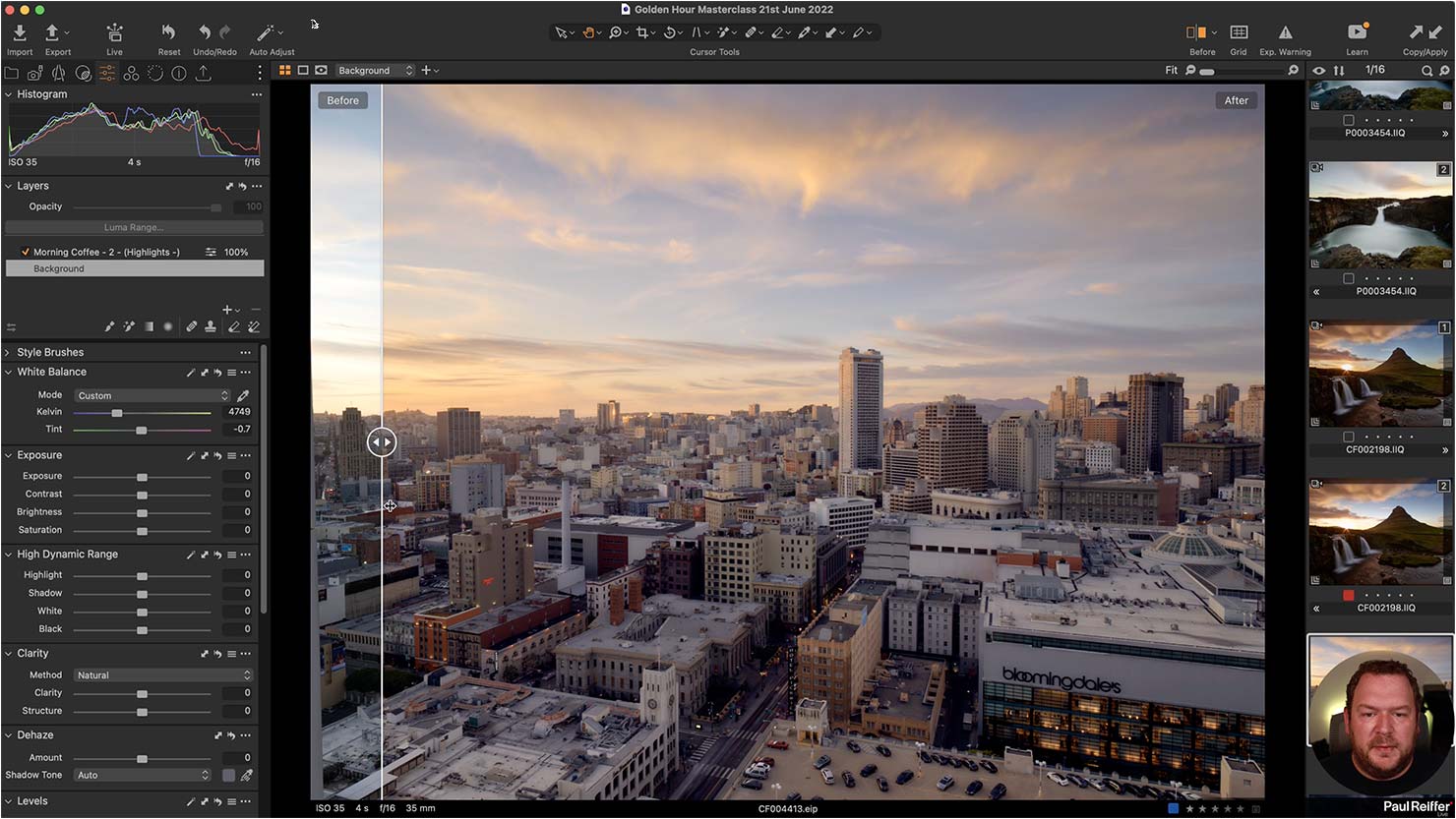1456x819 pixels.
Task: Add a new layer with plus button
Action: pyautogui.click(x=227, y=310)
